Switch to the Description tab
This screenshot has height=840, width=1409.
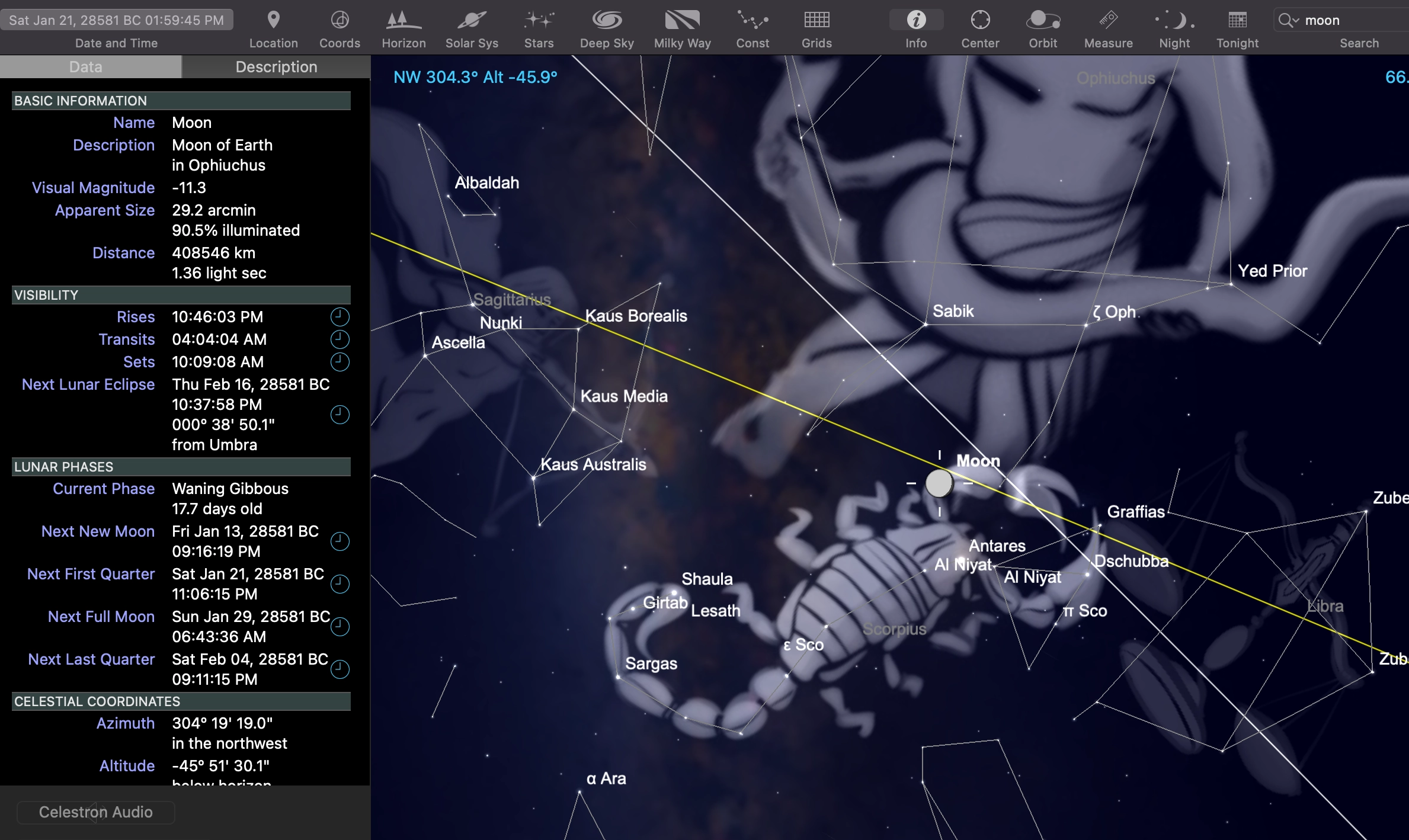pos(276,67)
